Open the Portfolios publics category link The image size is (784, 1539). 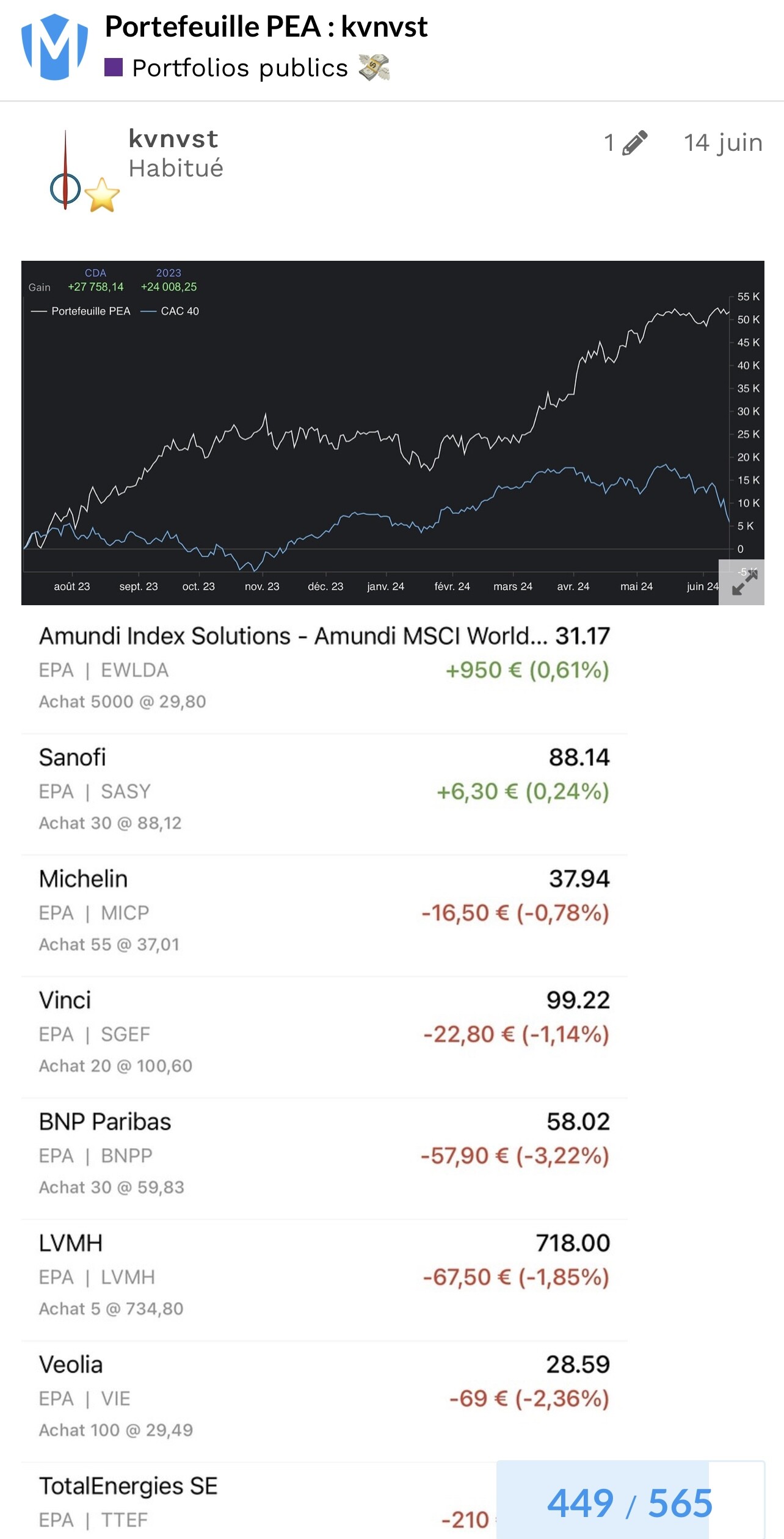pos(240,68)
